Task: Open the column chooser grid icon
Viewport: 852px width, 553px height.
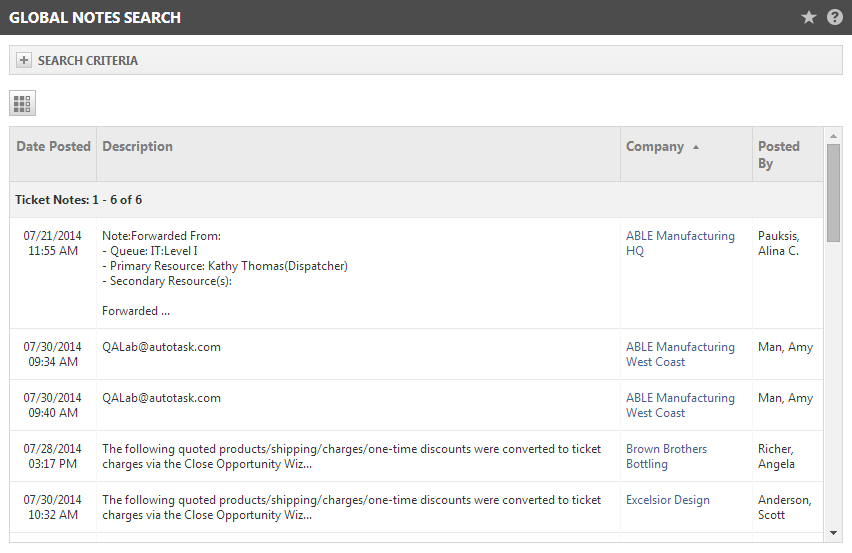Action: [22, 103]
